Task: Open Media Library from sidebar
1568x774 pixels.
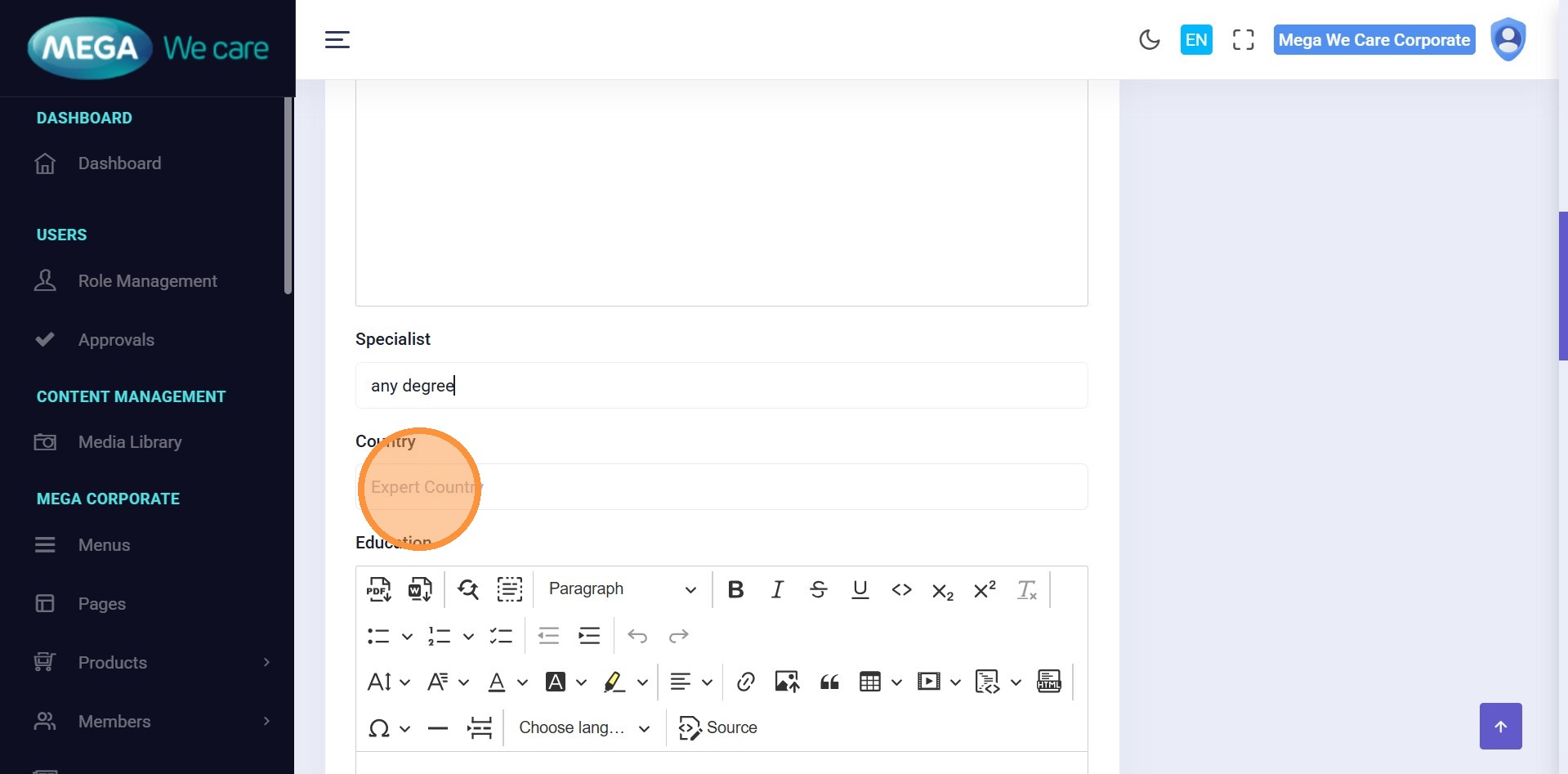Action: pyautogui.click(x=130, y=442)
